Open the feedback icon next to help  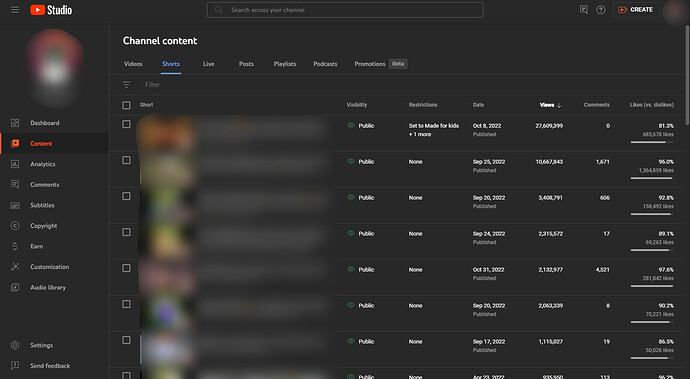click(584, 10)
